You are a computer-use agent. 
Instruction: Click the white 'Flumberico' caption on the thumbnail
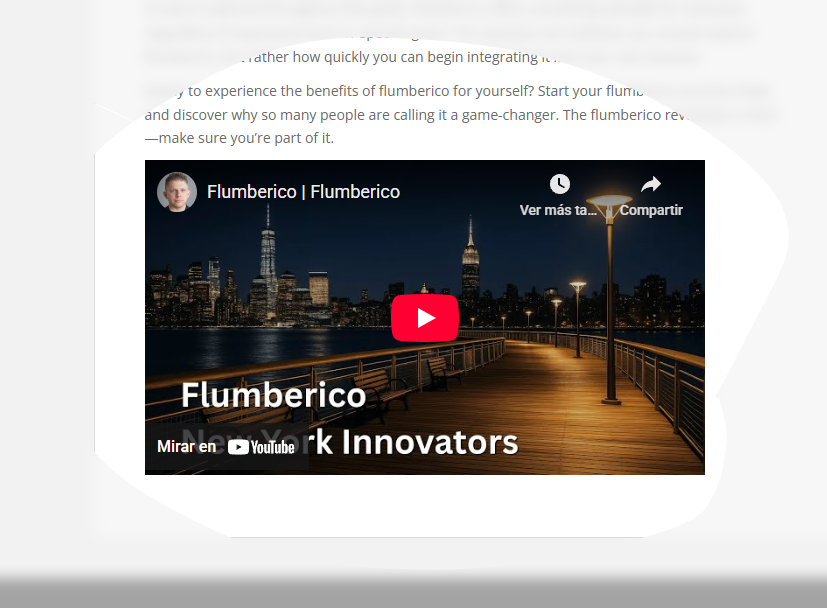tap(273, 395)
